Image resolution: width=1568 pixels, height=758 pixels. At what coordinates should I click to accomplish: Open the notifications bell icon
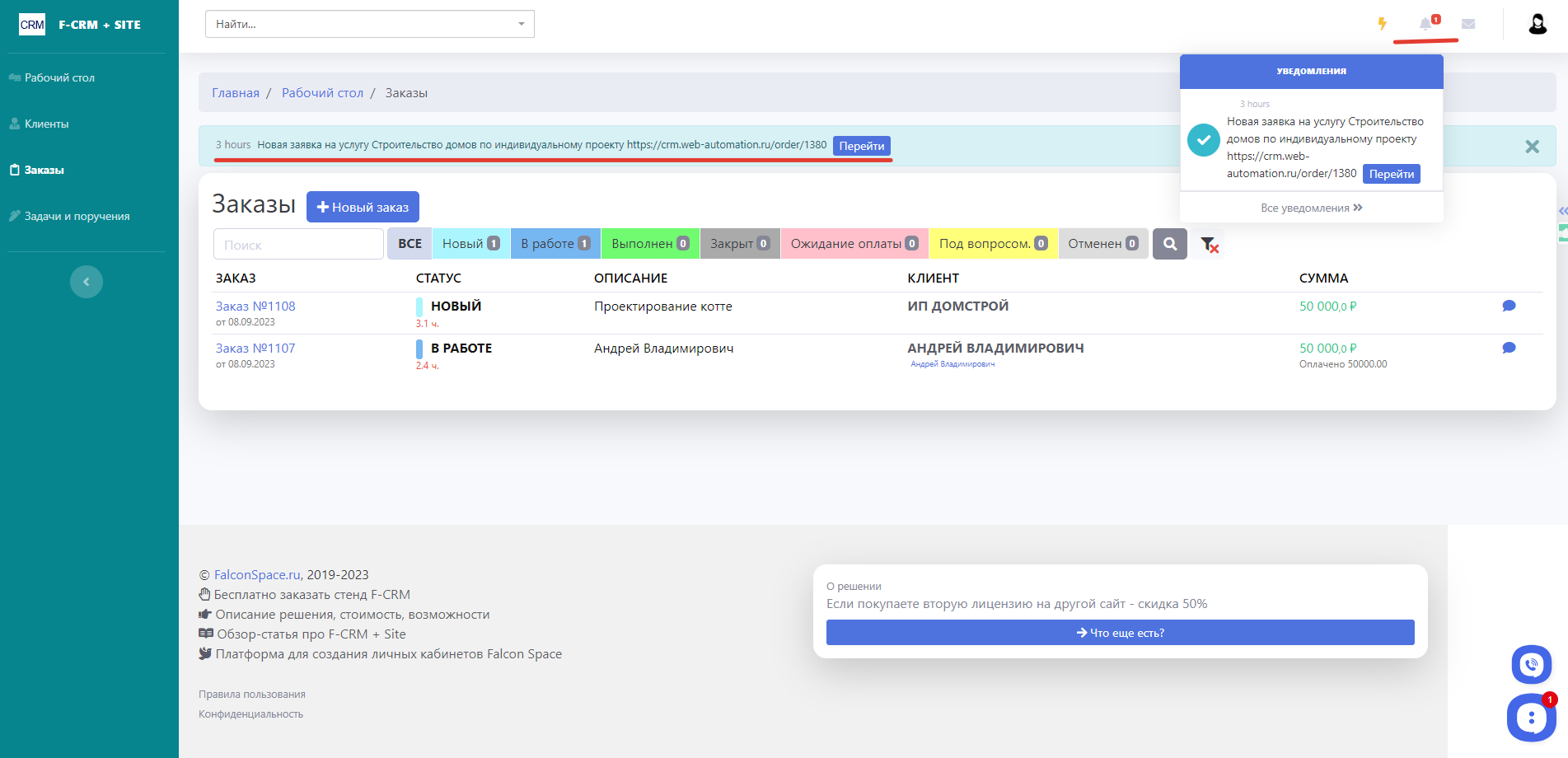coord(1425,24)
